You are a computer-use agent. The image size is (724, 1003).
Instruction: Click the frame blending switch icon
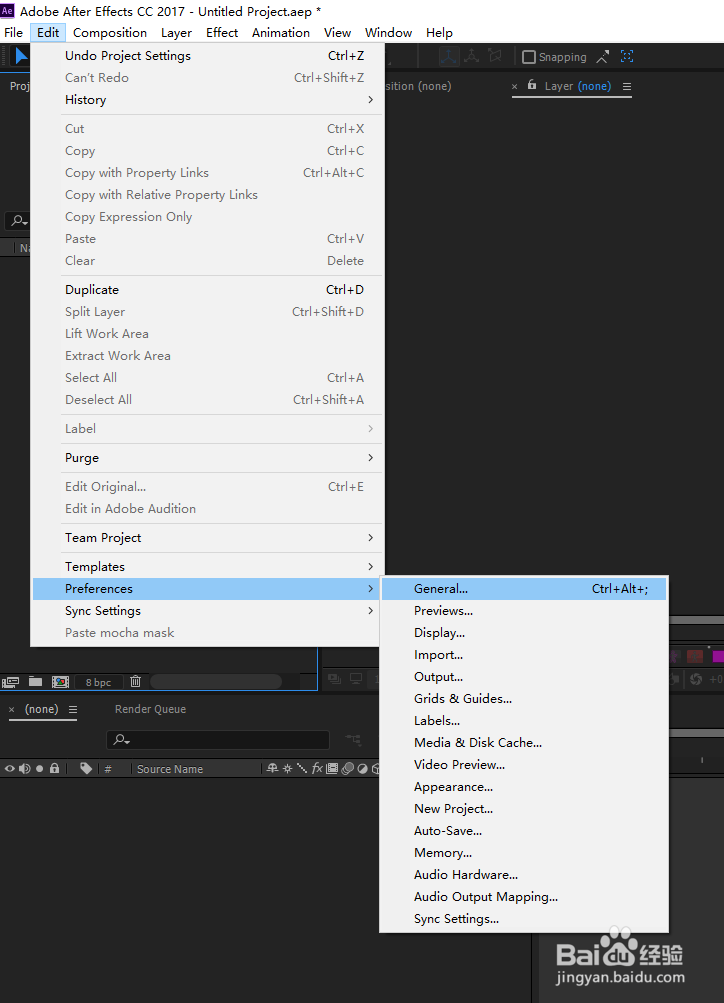332,768
